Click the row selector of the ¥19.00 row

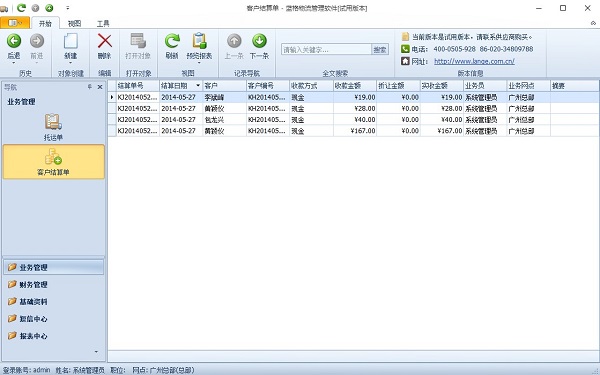tap(112, 97)
